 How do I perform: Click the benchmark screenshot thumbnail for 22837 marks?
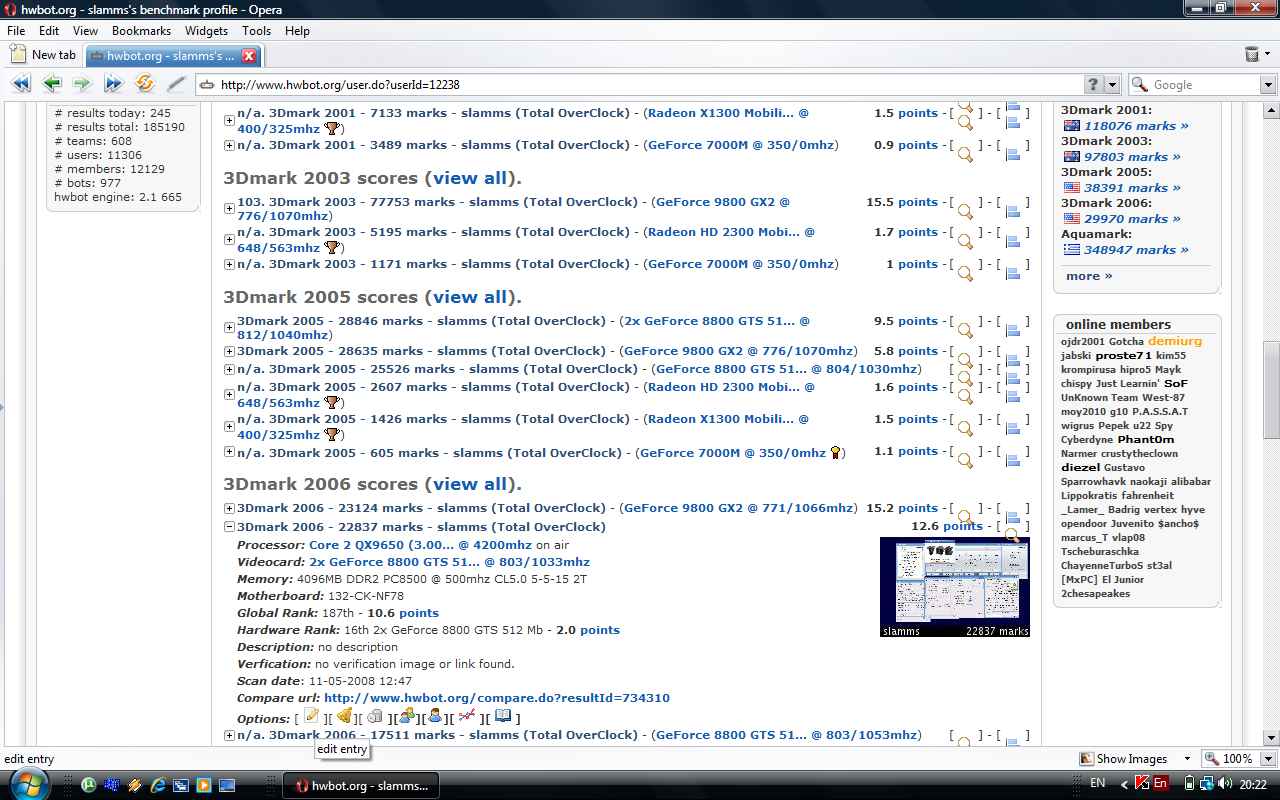[955, 587]
